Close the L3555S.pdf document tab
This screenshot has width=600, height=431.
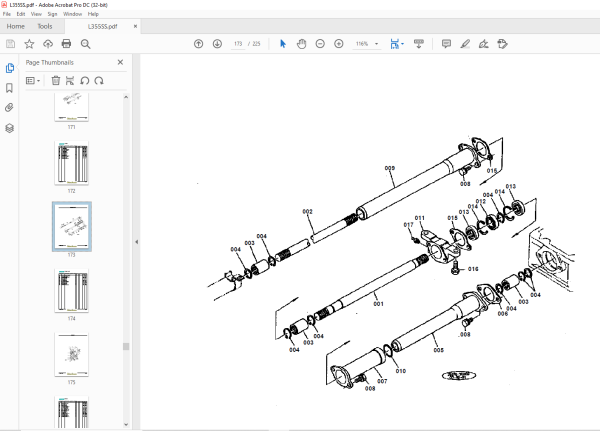coord(135,26)
